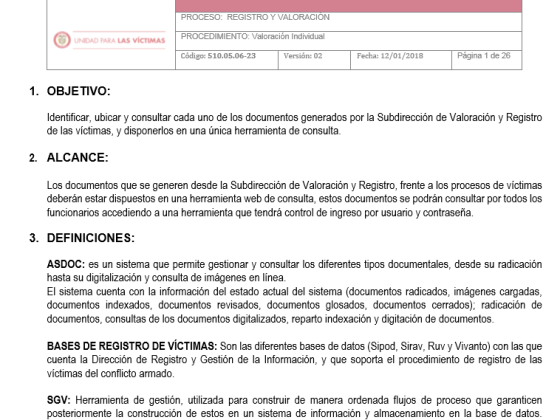Click the bold SGV term

(59, 400)
